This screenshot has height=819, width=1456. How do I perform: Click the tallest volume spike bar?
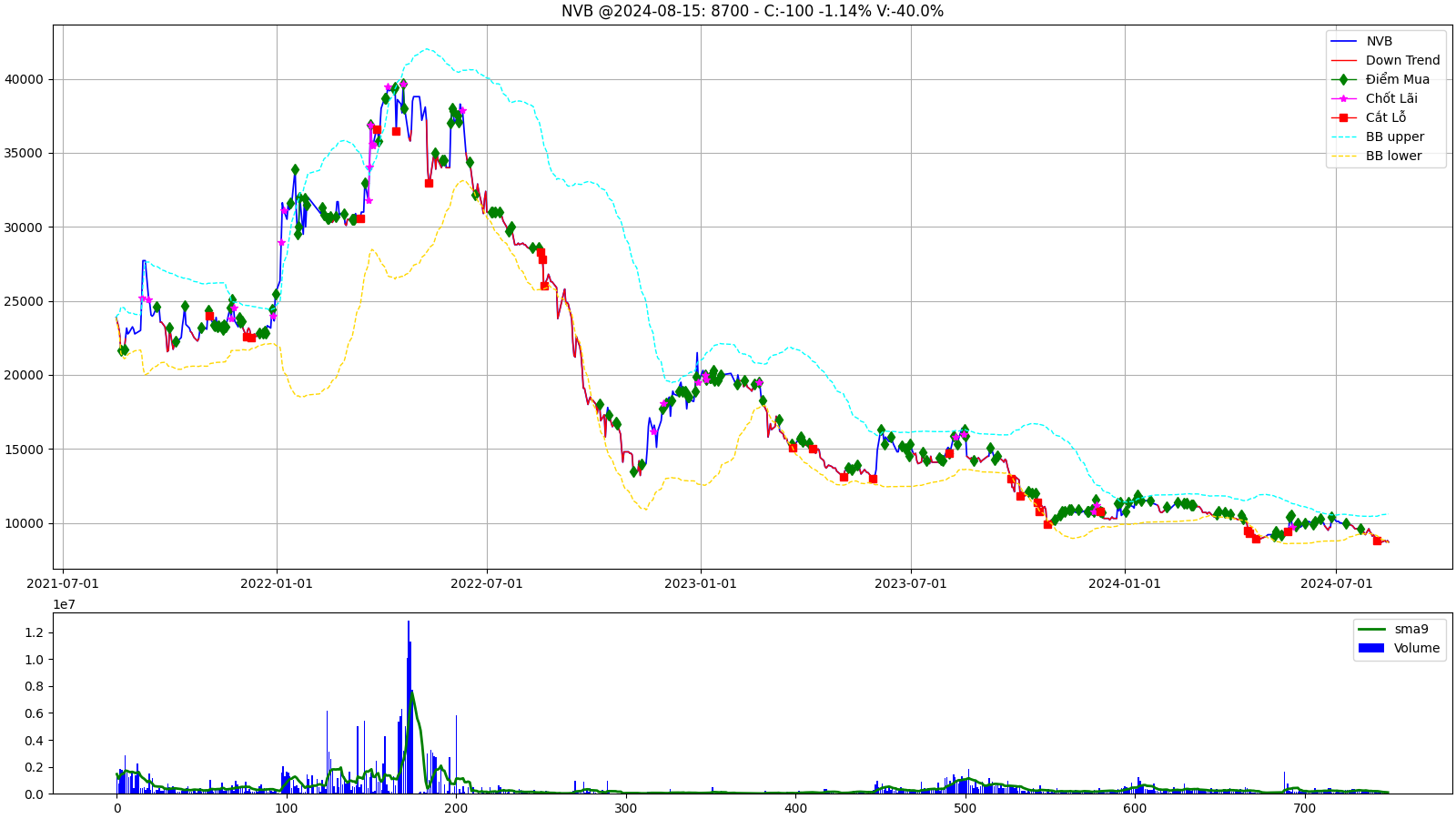coord(409,707)
